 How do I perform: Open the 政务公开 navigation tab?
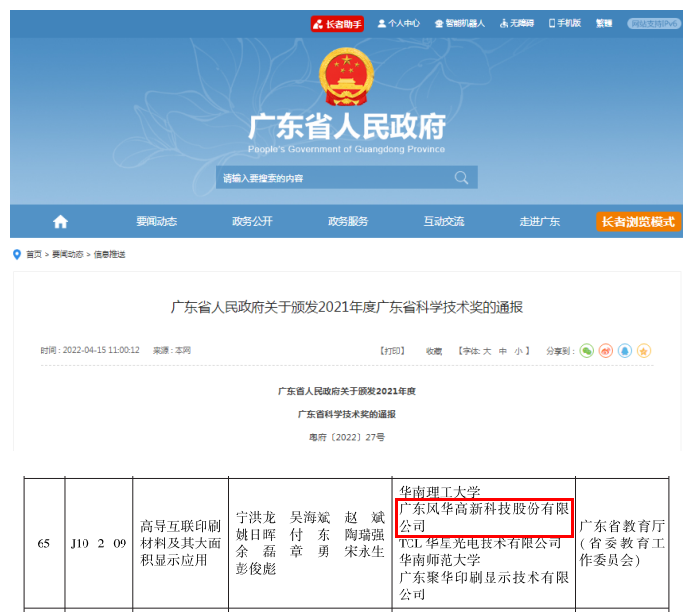pyautogui.click(x=252, y=221)
